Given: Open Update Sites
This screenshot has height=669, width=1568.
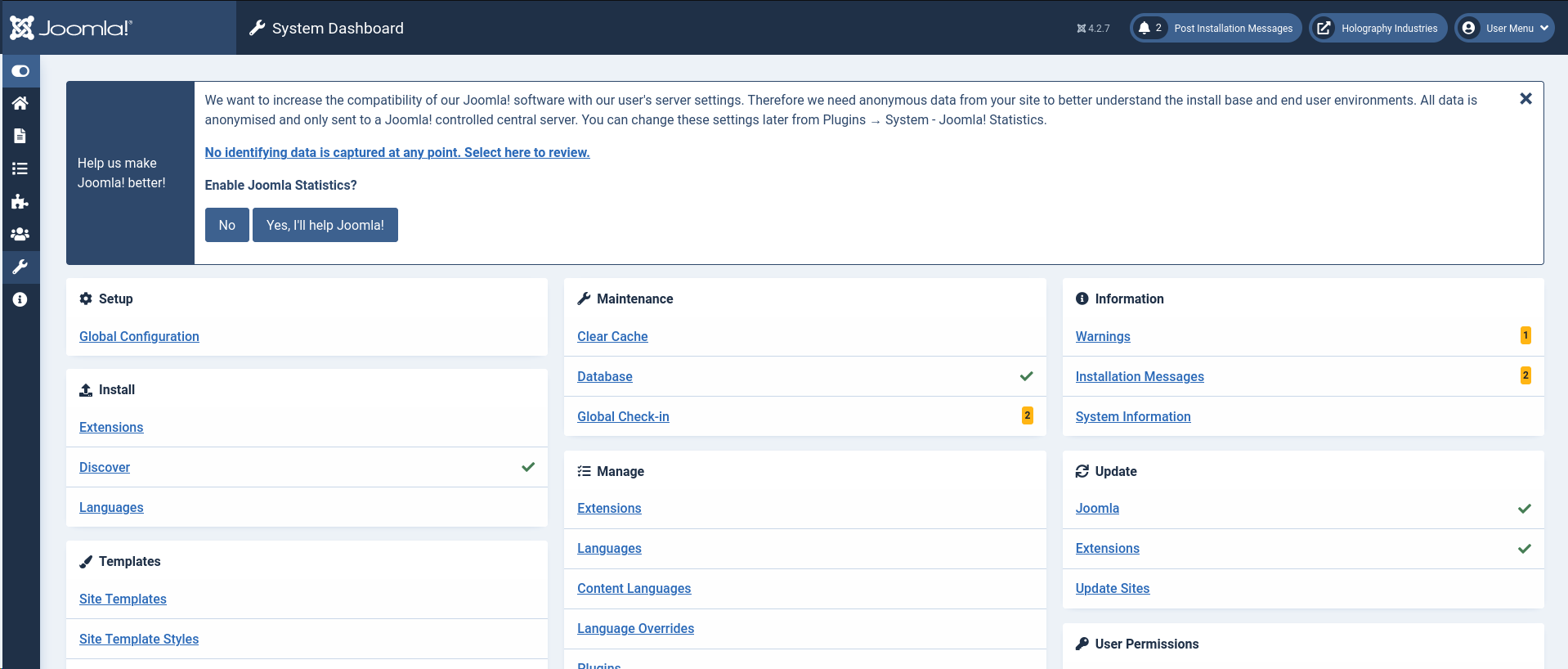Looking at the screenshot, I should click(1113, 588).
